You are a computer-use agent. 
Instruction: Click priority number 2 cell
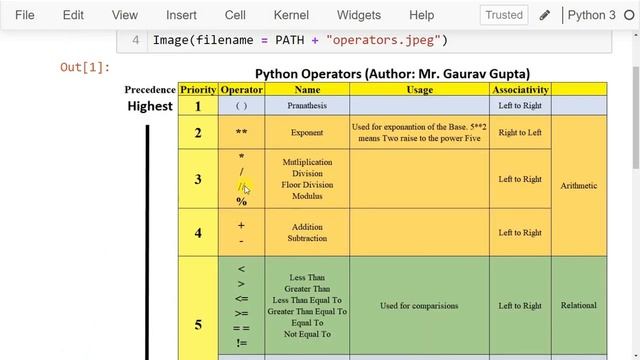[198, 133]
